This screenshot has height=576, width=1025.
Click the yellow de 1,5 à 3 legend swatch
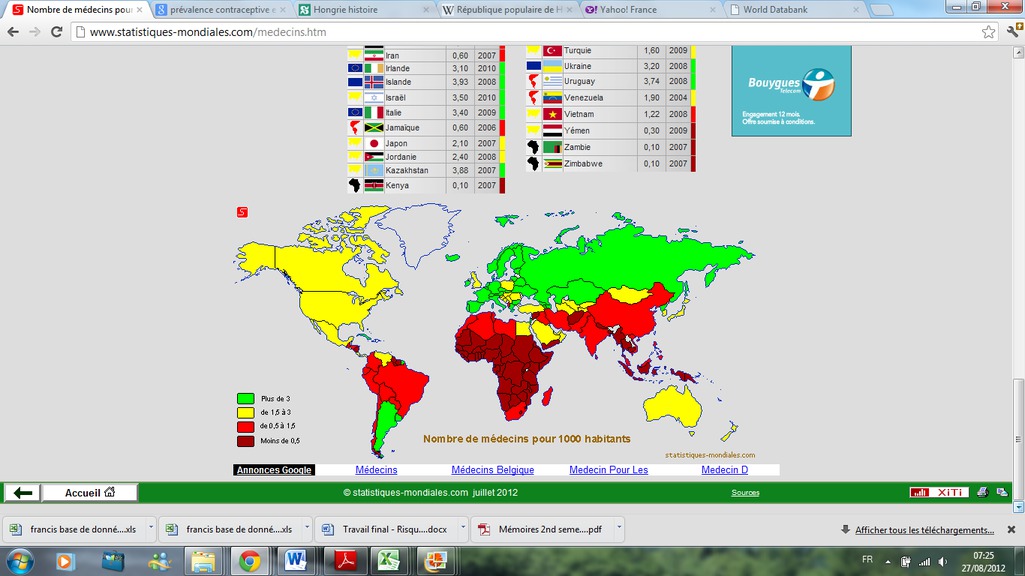point(245,413)
